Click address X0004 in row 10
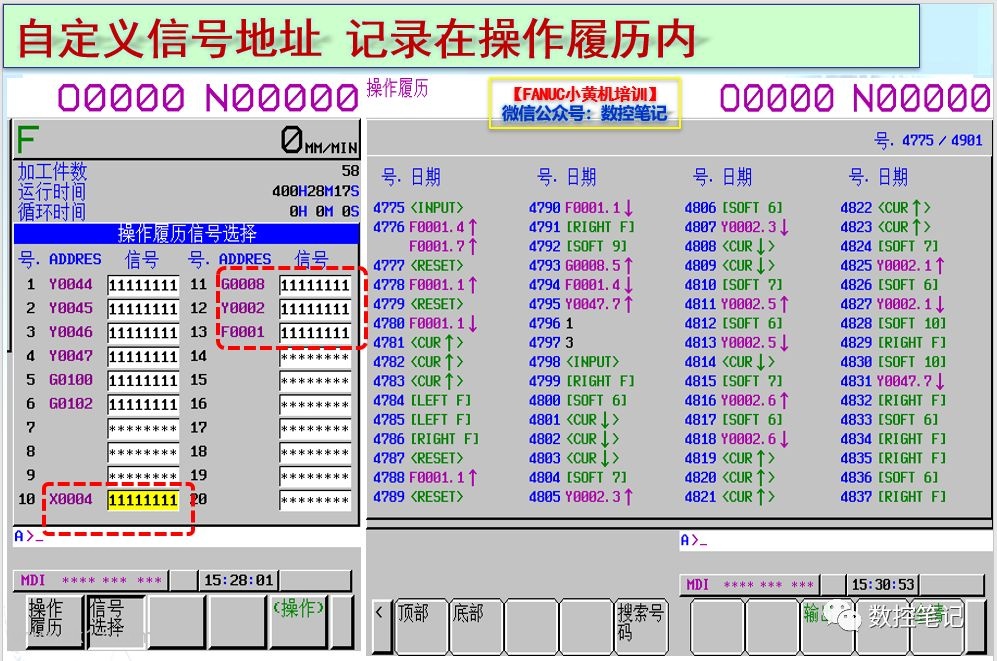This screenshot has width=997, height=661. pyautogui.click(x=71, y=499)
